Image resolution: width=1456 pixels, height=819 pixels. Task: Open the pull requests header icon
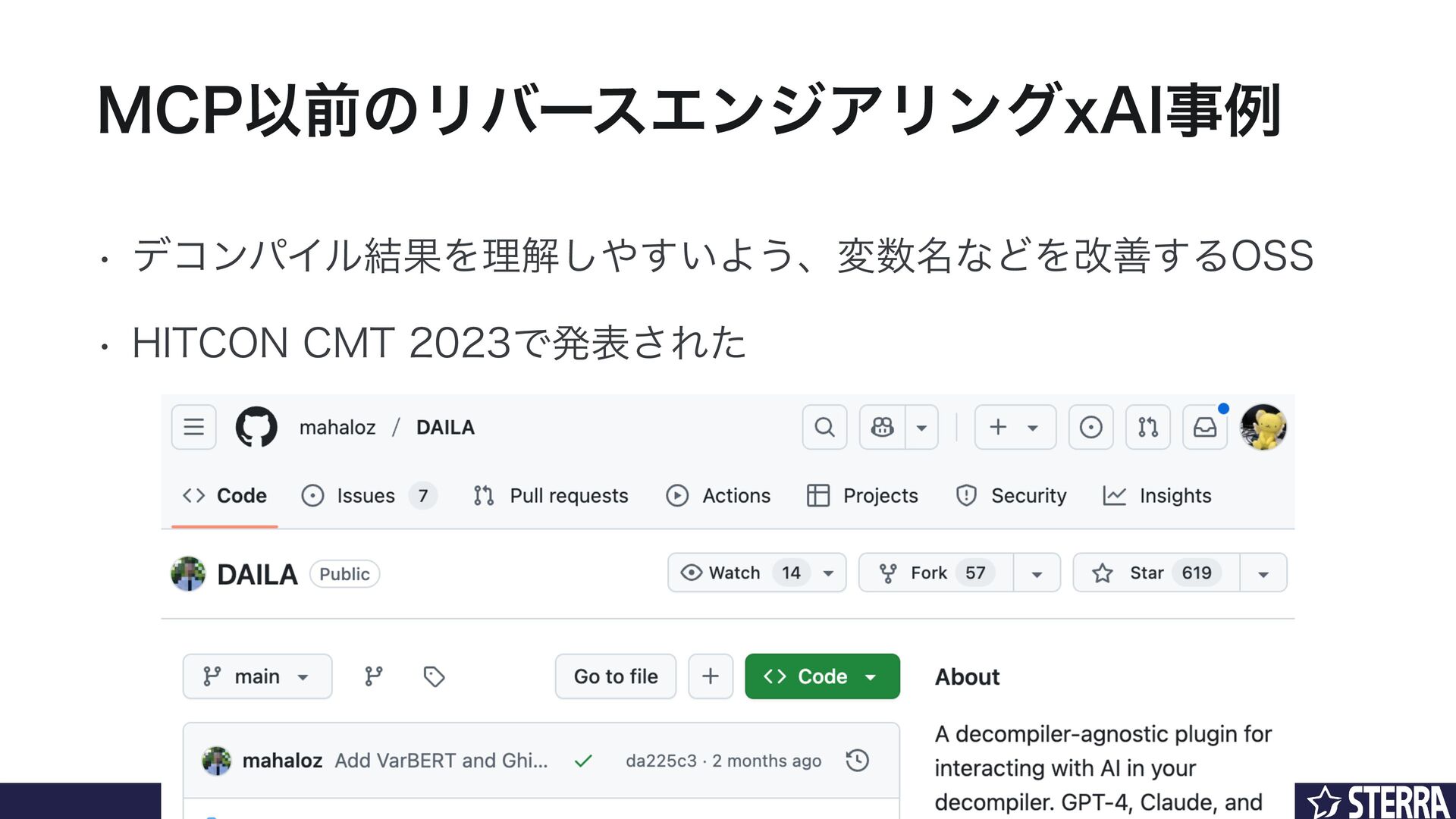click(1148, 427)
